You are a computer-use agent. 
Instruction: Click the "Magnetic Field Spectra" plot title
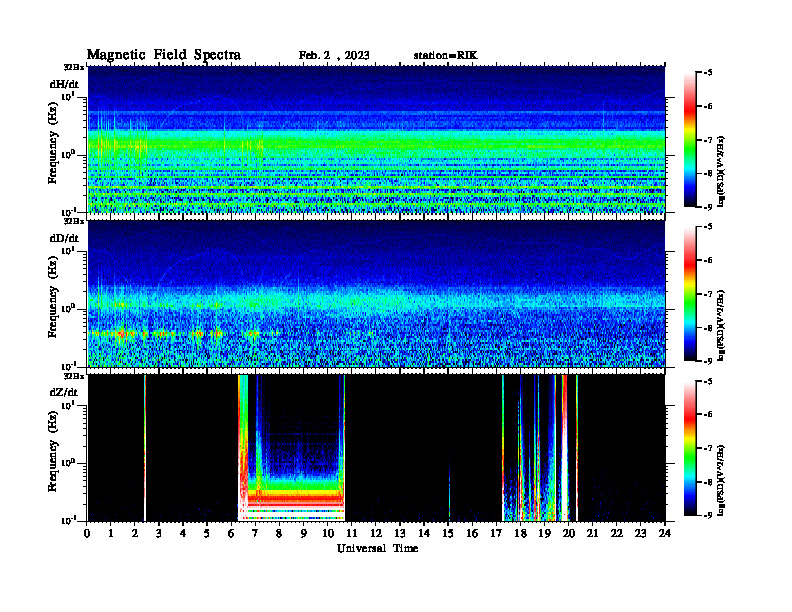[x=164, y=55]
